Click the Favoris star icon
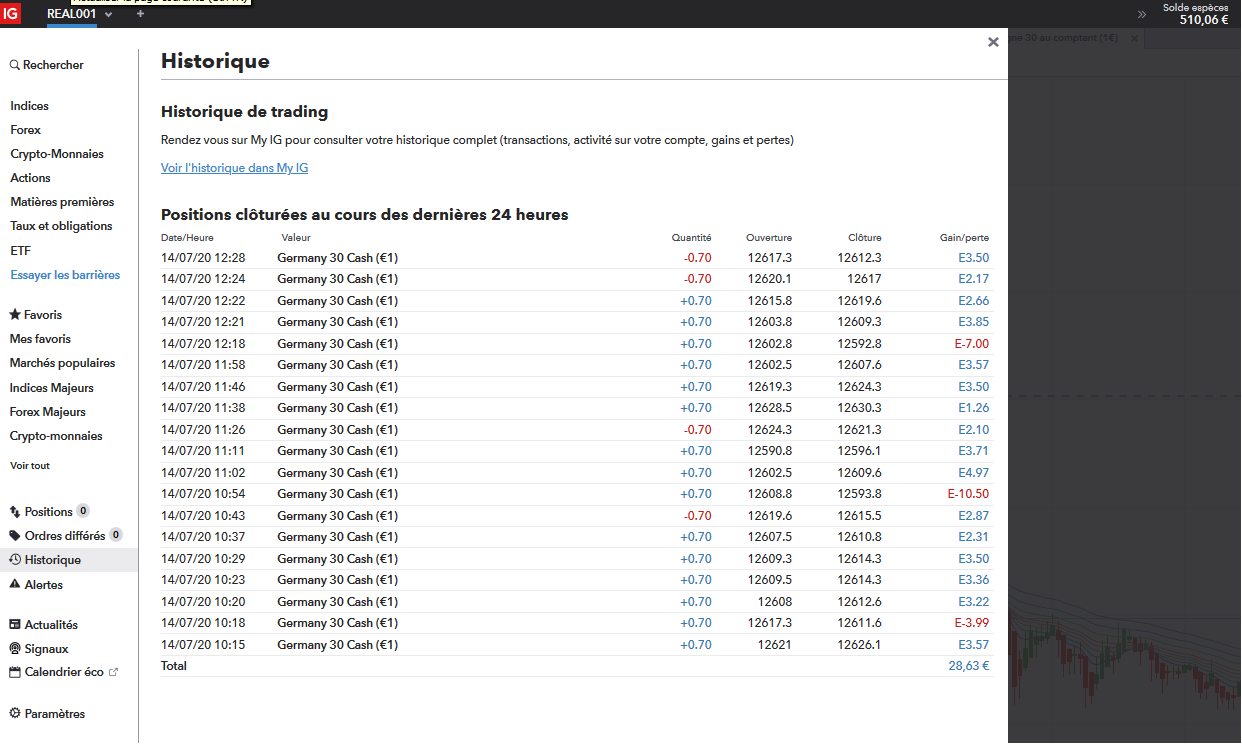Image resolution: width=1242 pixels, height=746 pixels. click(x=15, y=315)
